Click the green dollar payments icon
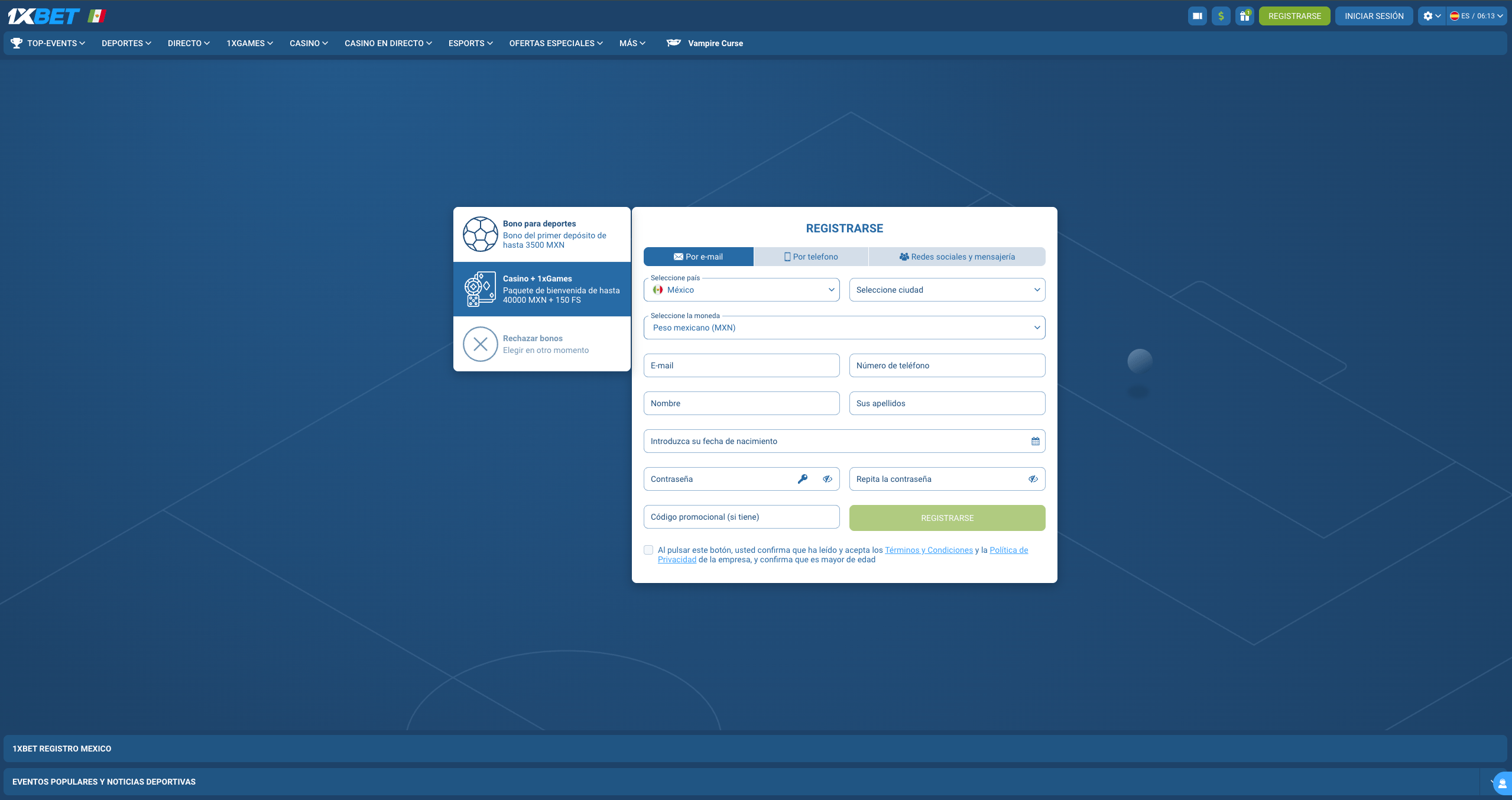The image size is (1512, 800). (1221, 16)
